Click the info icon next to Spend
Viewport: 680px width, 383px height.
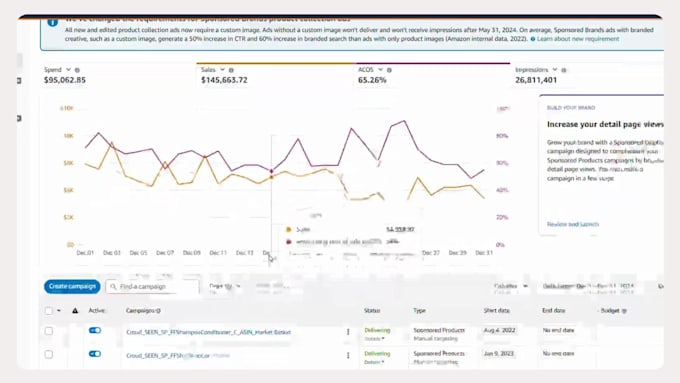tap(77, 70)
